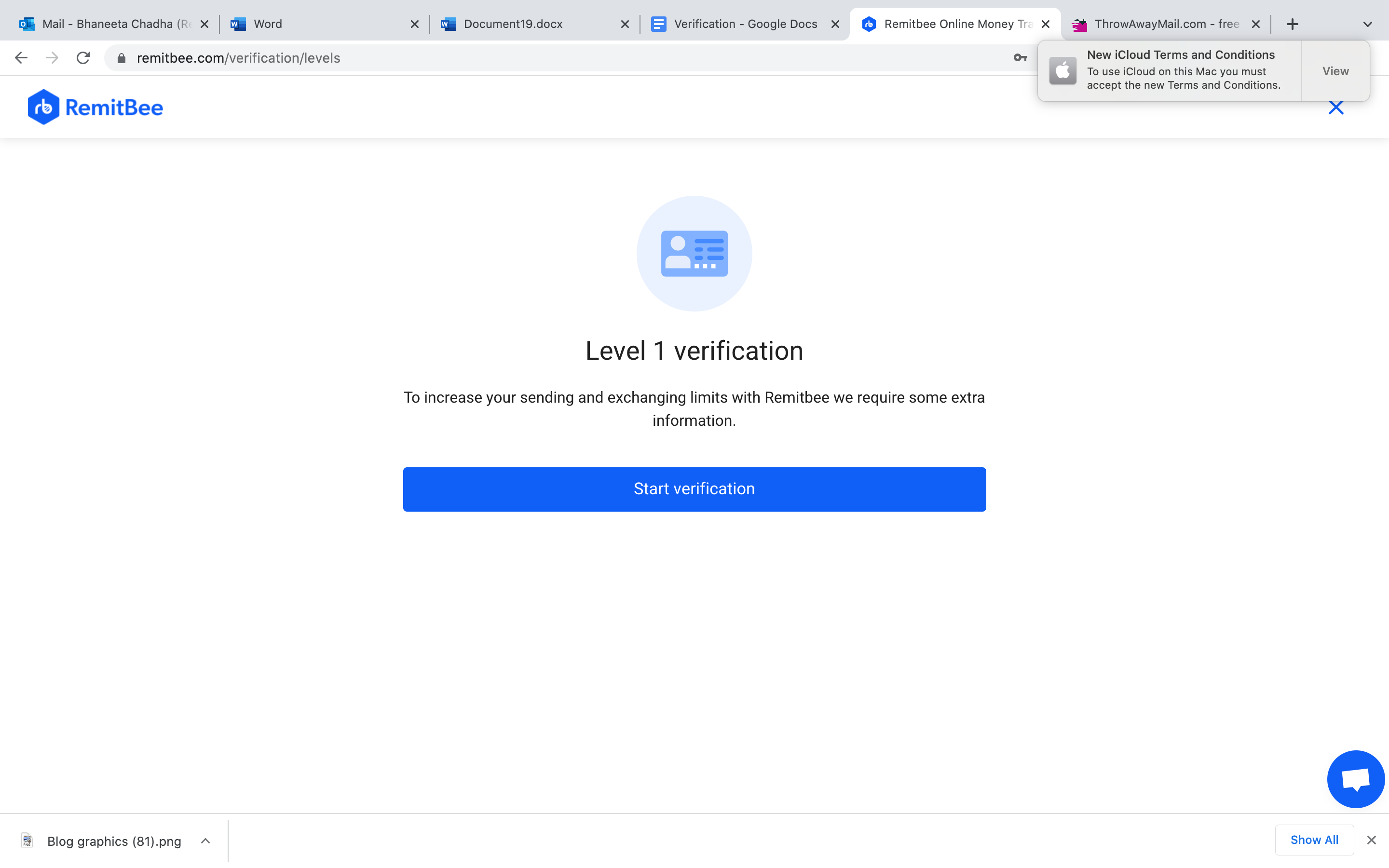Click the ID card verification illustration
The height and width of the screenshot is (868, 1389).
coord(694,254)
